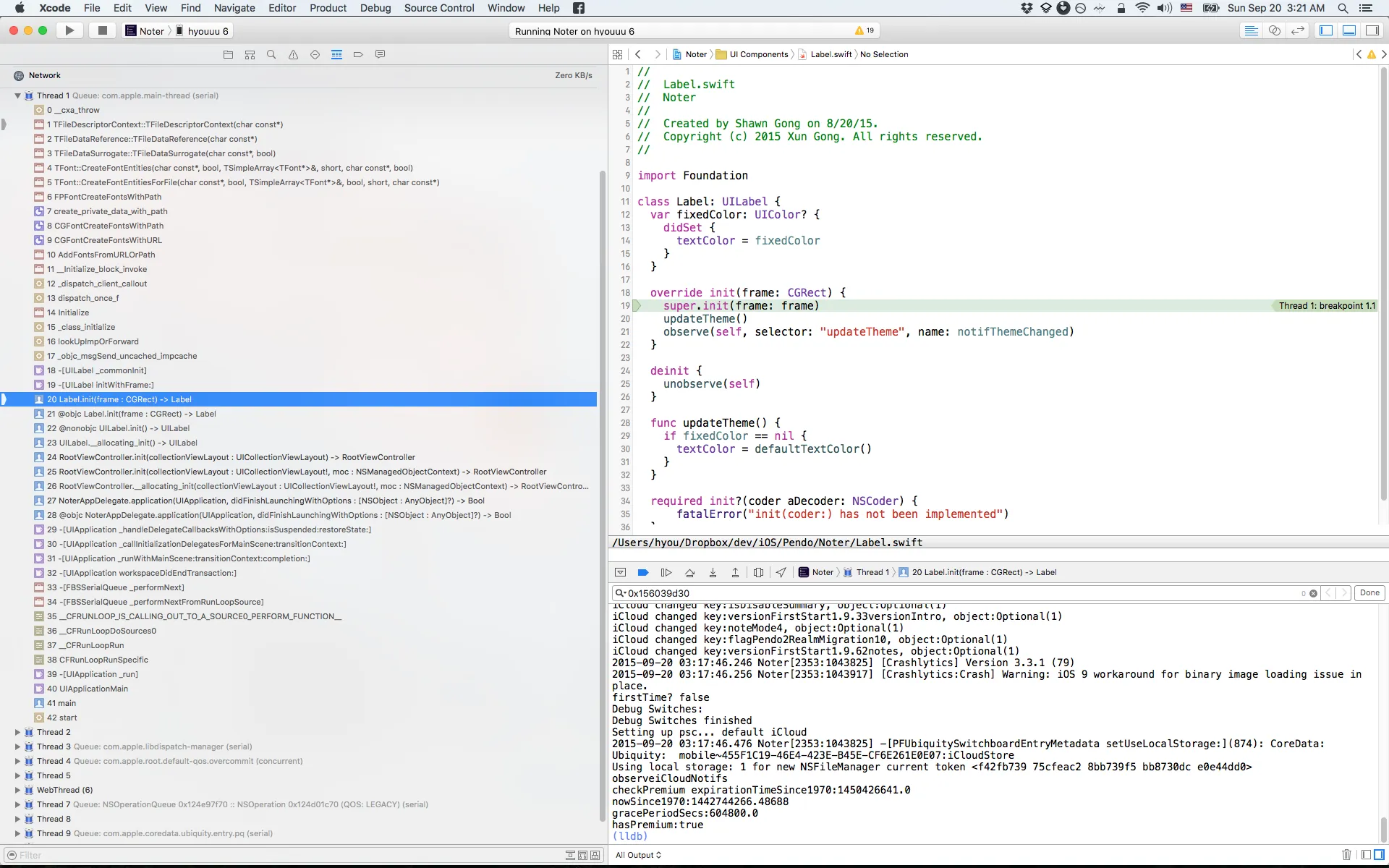Select stack frame 24 RootViewController.init
1389x868 pixels.
pyautogui.click(x=231, y=457)
